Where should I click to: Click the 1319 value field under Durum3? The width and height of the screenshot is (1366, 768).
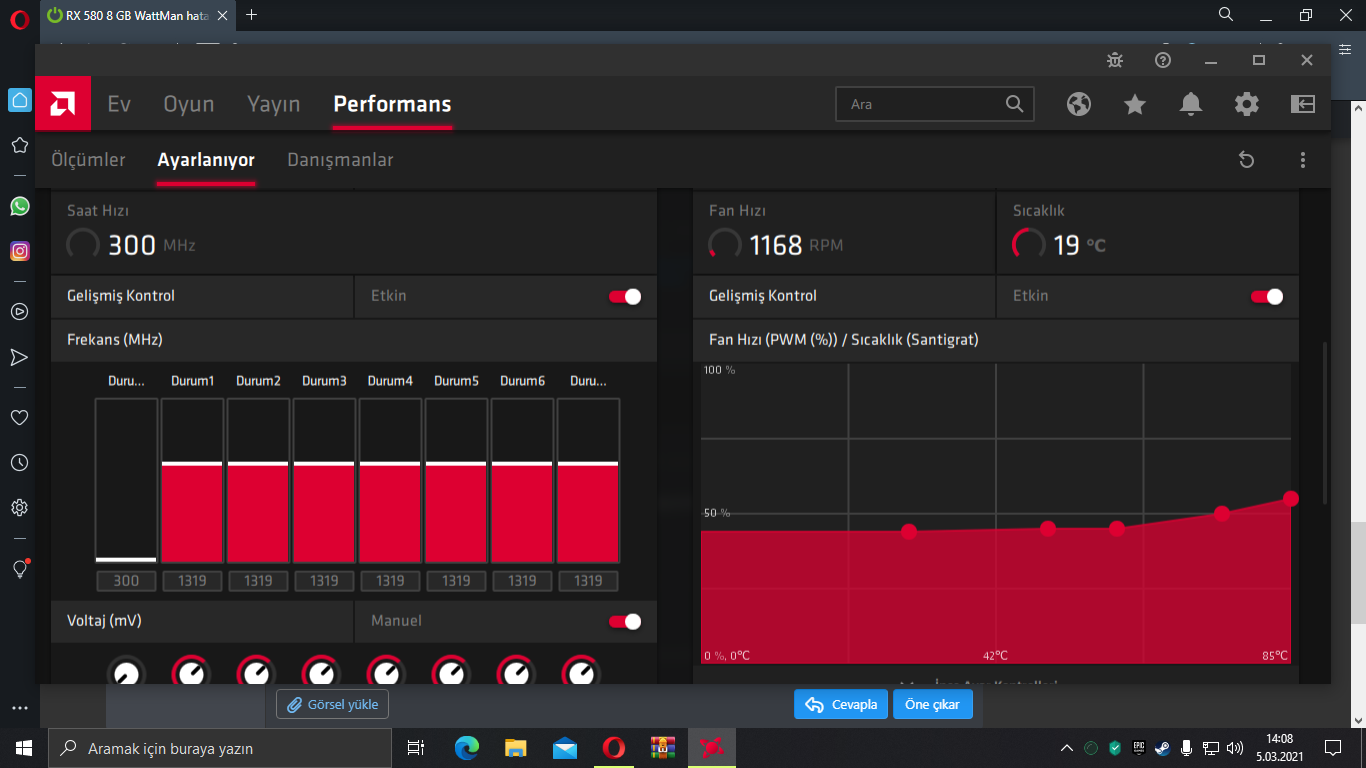[324, 581]
